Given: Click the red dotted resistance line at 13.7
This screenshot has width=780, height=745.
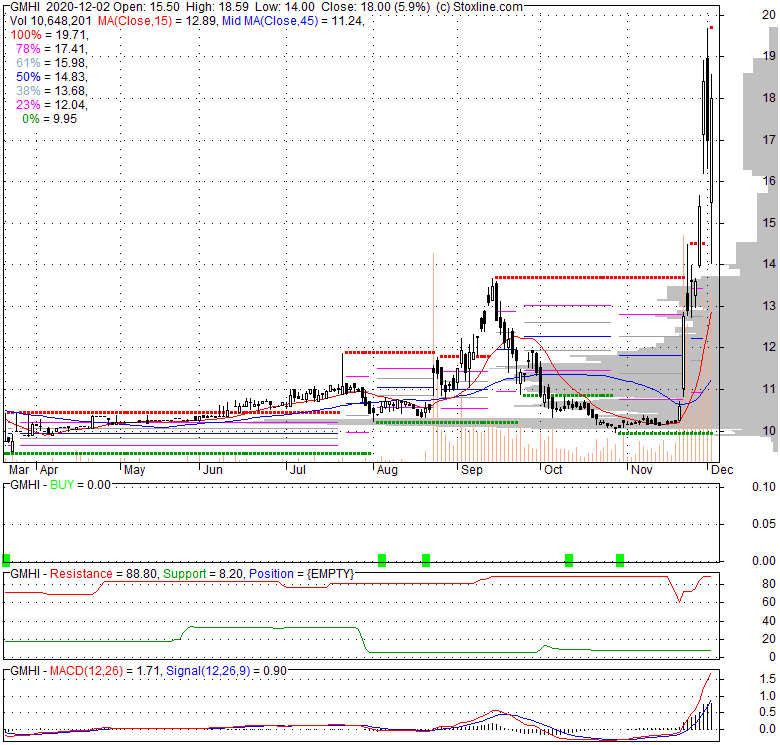Looking at the screenshot, I should point(589,278).
